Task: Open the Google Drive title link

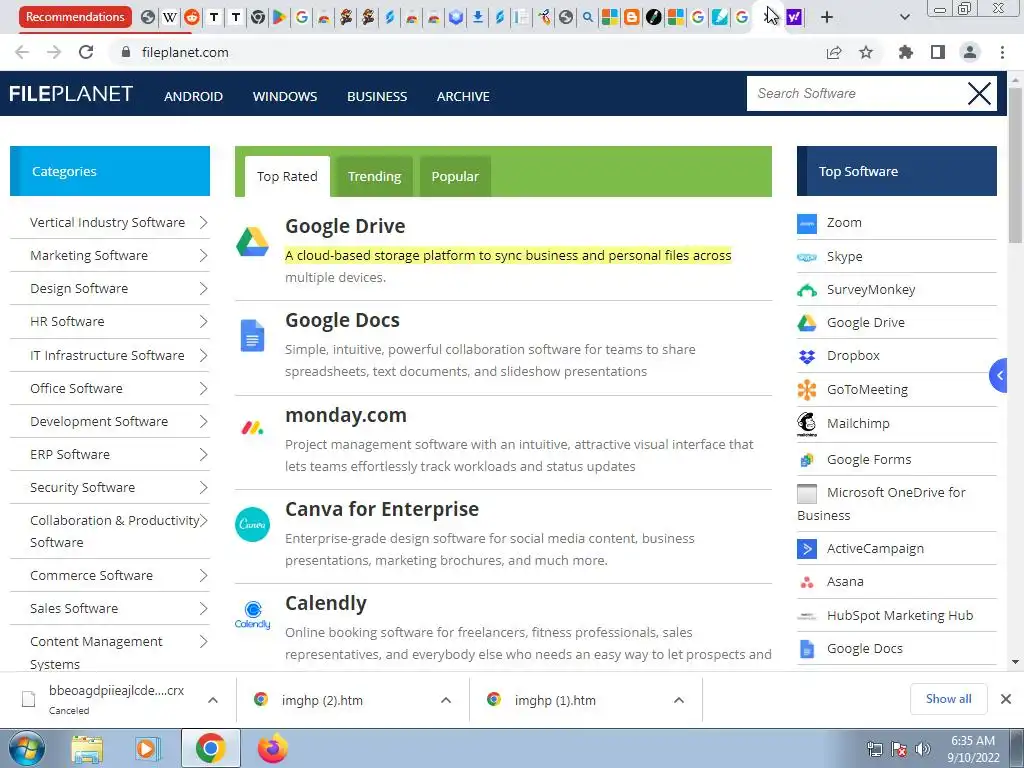Action: (x=345, y=226)
